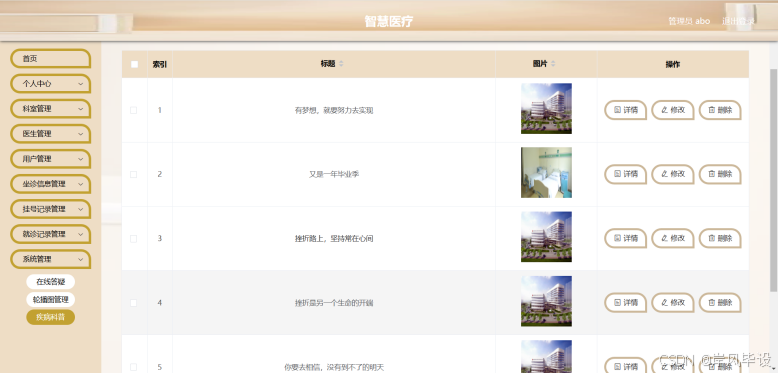Screen dimensions: 778x374
Task: Open 详情 for row 有梦想，就要努力去实现
Action: click(625, 110)
